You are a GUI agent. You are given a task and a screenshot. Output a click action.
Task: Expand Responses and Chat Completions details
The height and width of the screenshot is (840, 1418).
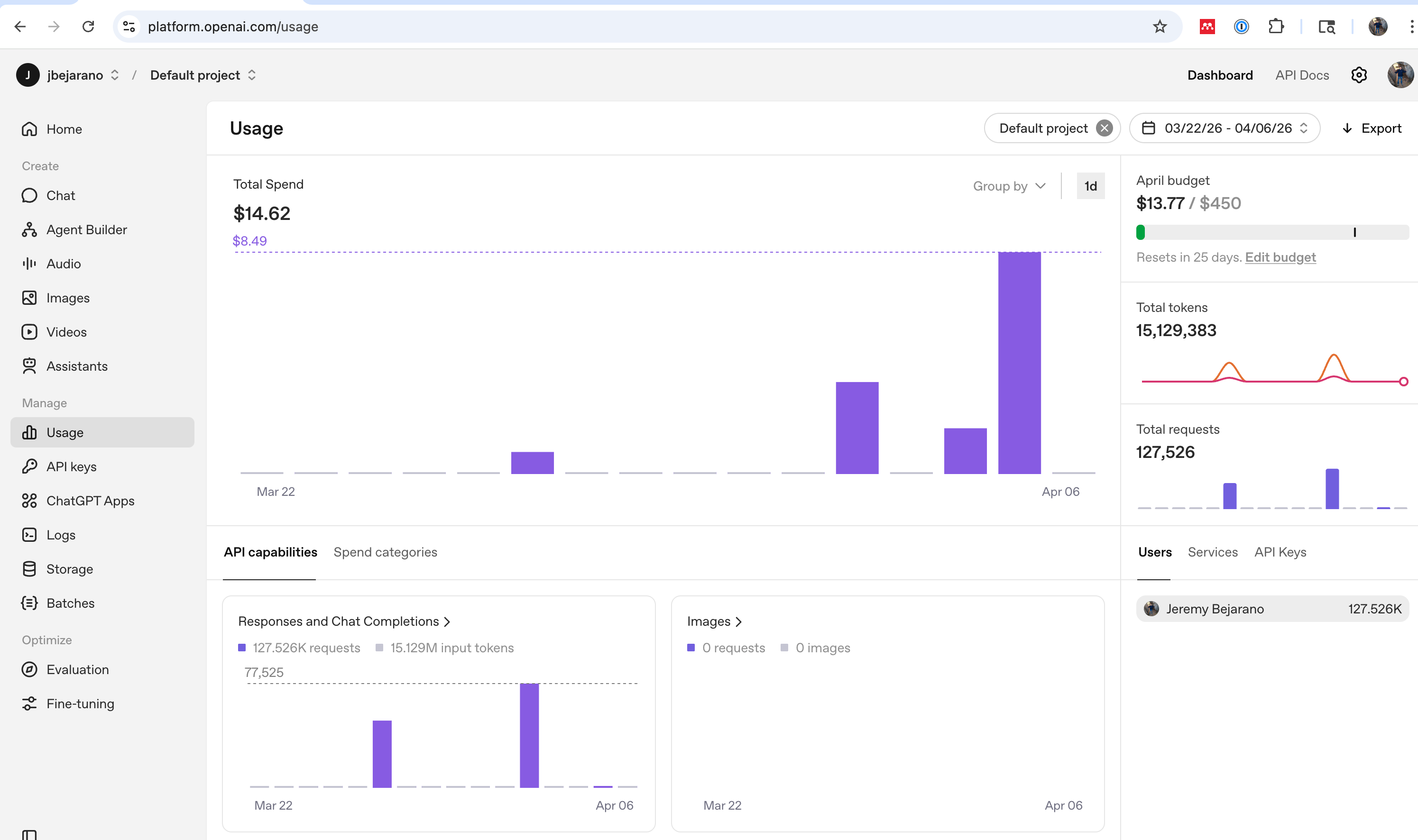tap(344, 621)
